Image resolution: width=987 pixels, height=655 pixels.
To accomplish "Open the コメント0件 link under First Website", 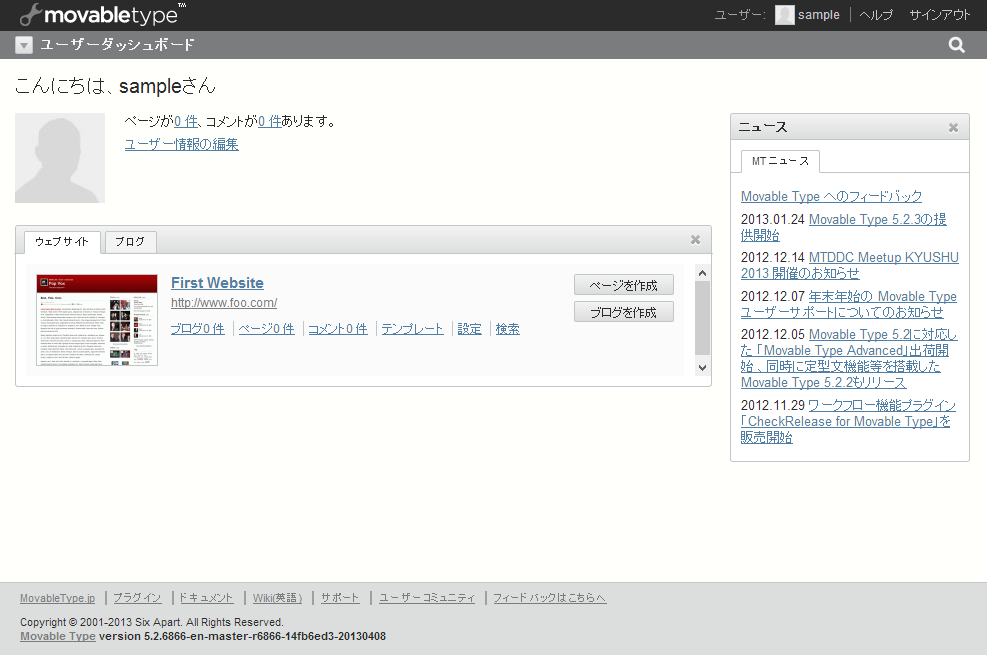I will click(337, 329).
